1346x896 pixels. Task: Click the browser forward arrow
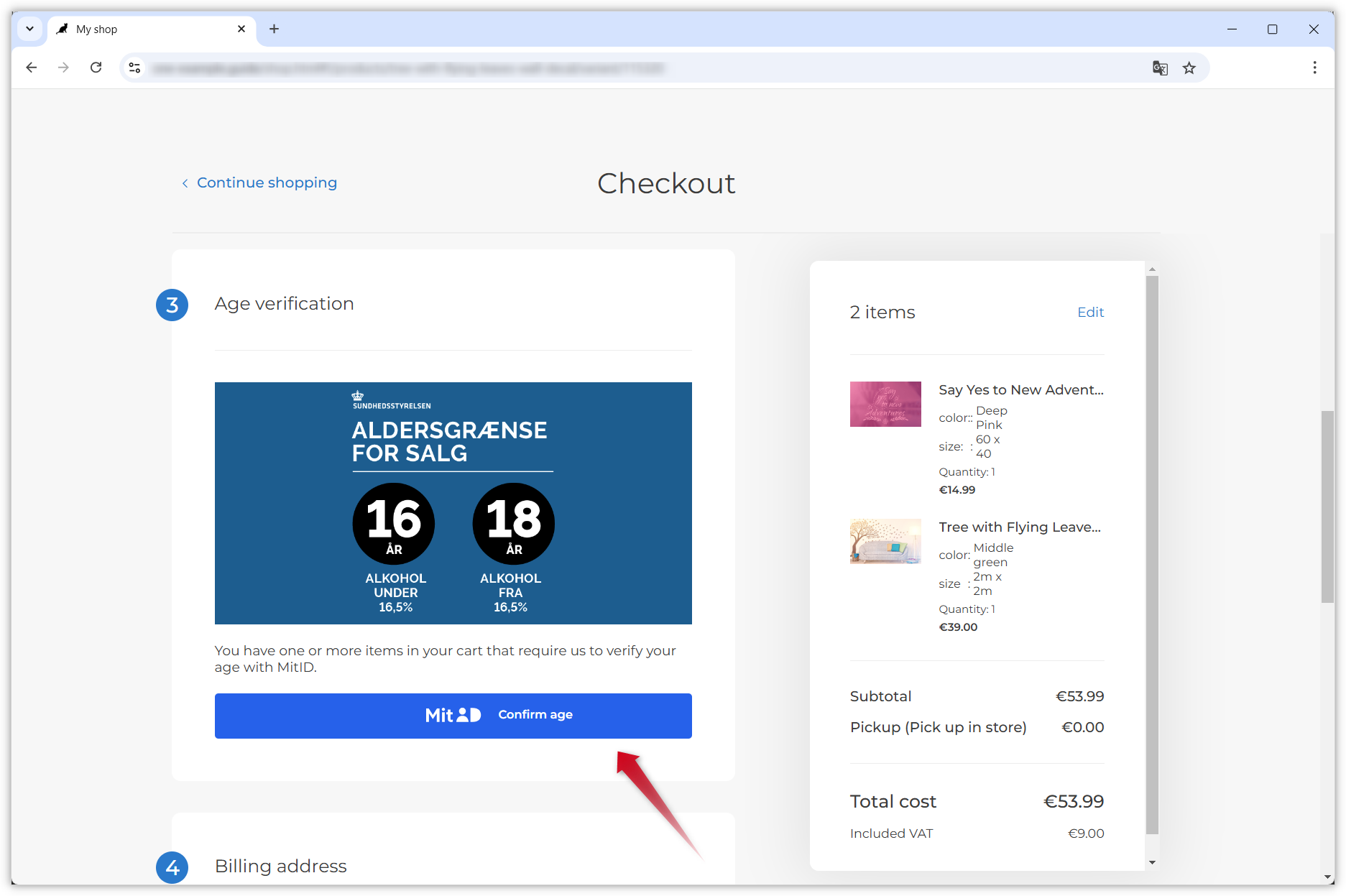pyautogui.click(x=63, y=68)
